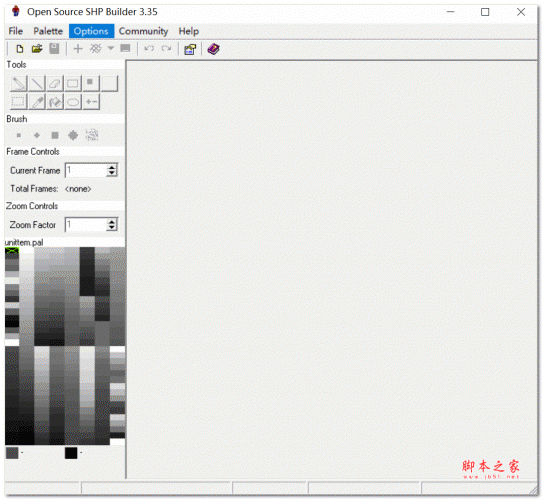Click the gray foreground color box
This screenshot has height=500, width=543.
[12, 453]
